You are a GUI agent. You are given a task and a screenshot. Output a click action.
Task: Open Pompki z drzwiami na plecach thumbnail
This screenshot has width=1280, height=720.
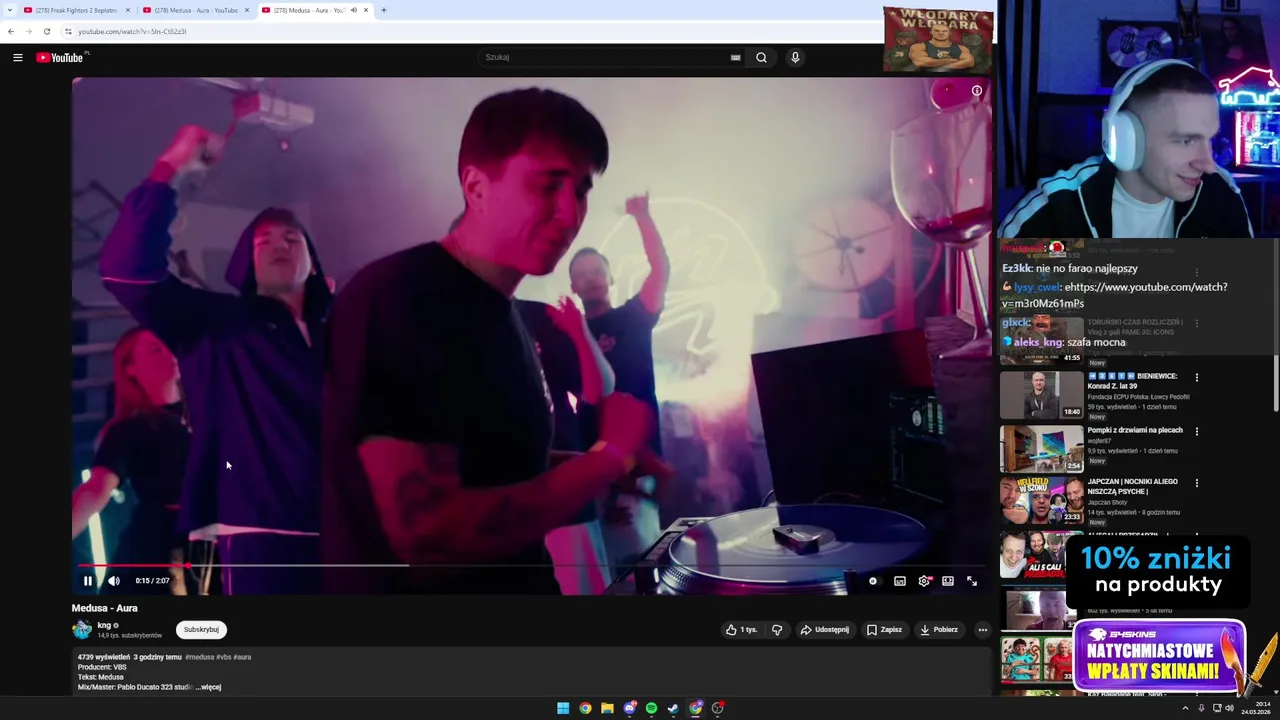coord(1041,449)
